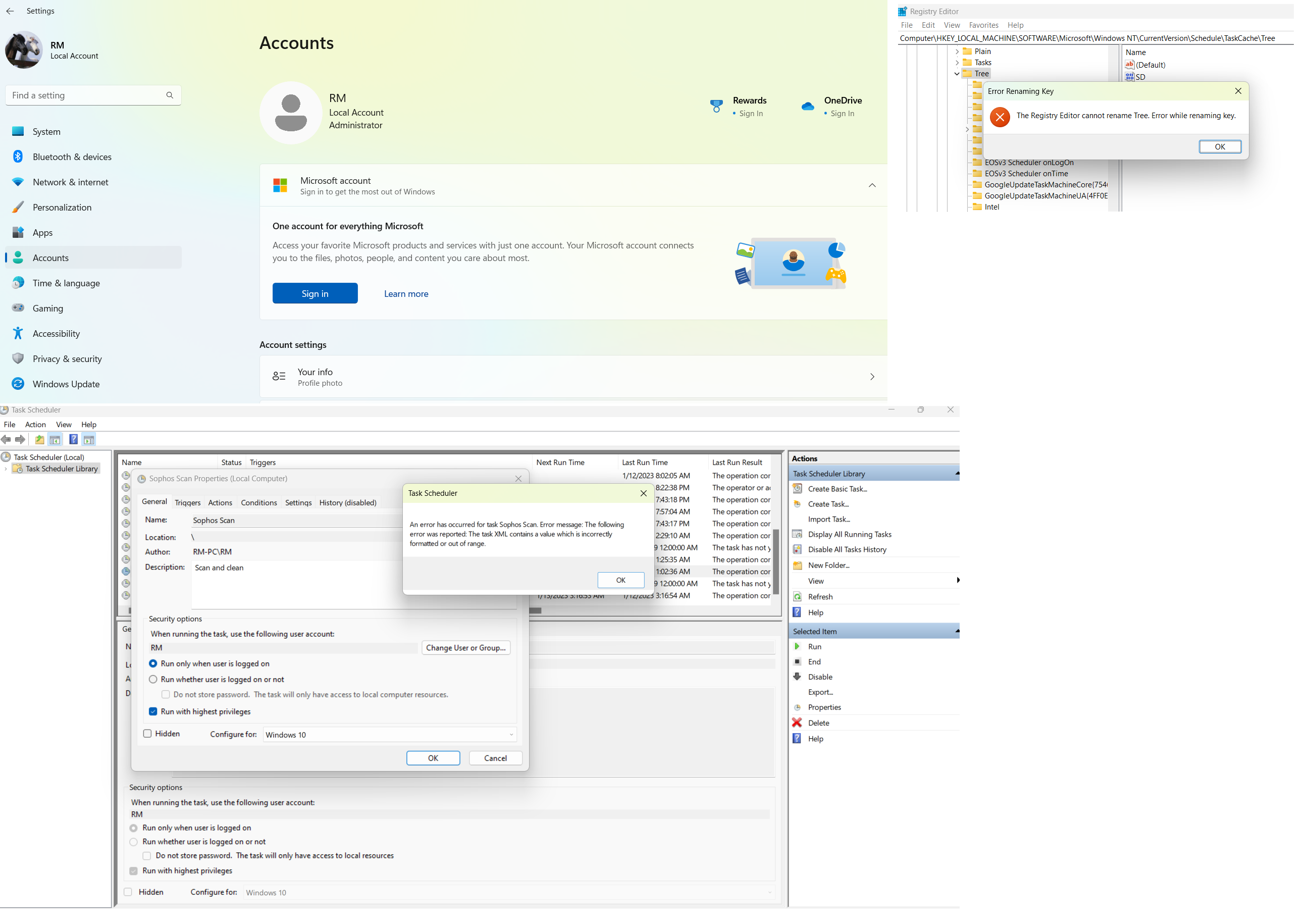Image resolution: width=1311 pixels, height=924 pixels.
Task: Click the Refresh icon in Actions pane
Action: pyautogui.click(x=797, y=597)
